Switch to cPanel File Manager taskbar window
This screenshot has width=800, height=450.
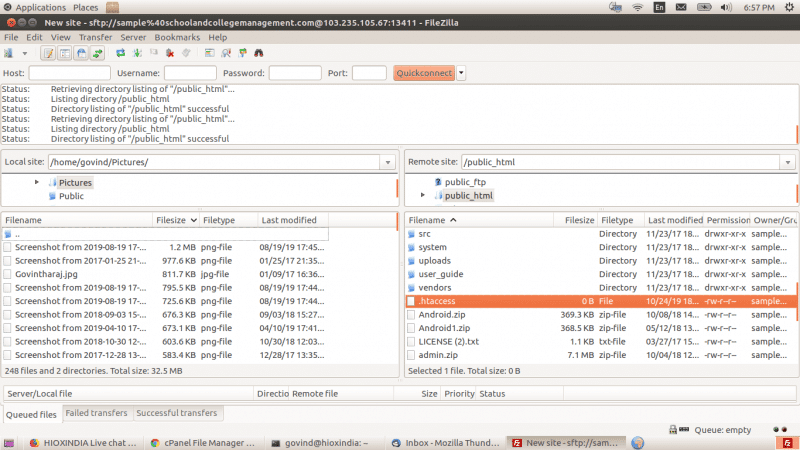pos(203,443)
